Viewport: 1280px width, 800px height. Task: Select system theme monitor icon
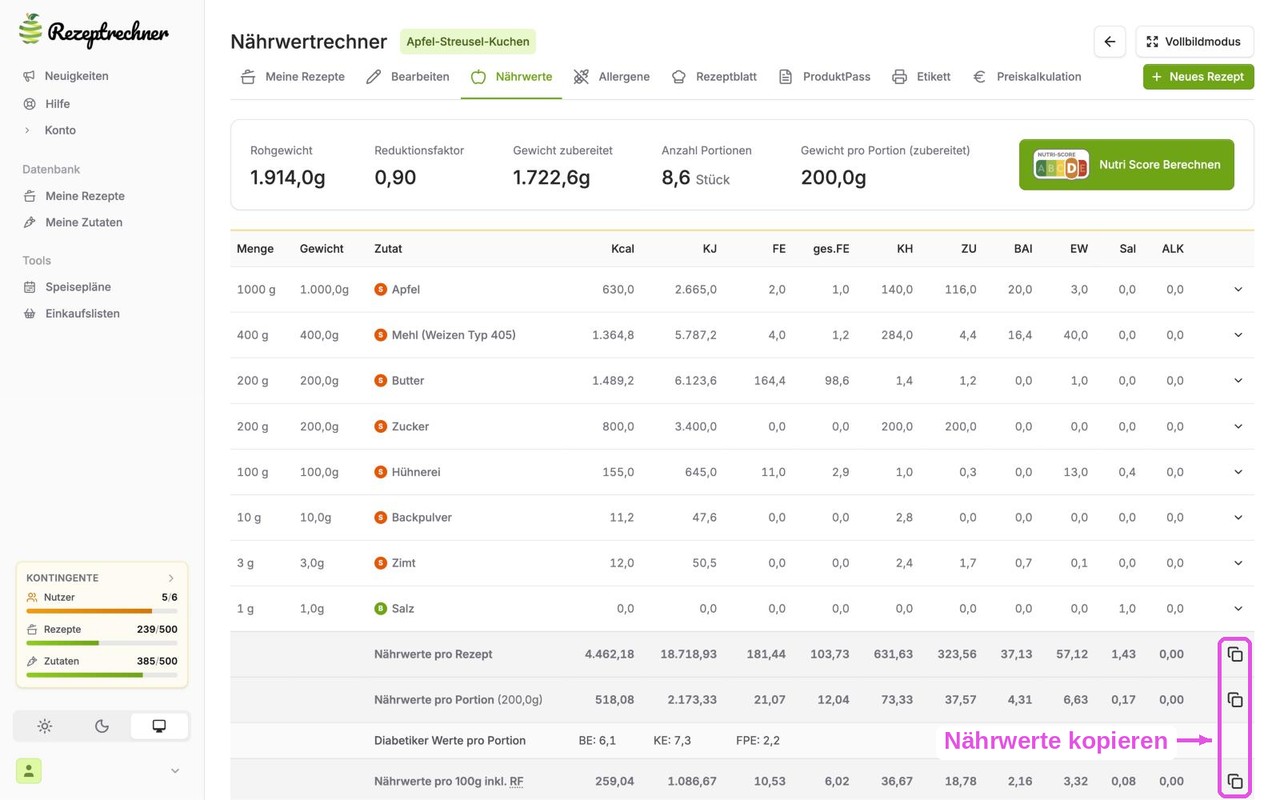point(159,726)
